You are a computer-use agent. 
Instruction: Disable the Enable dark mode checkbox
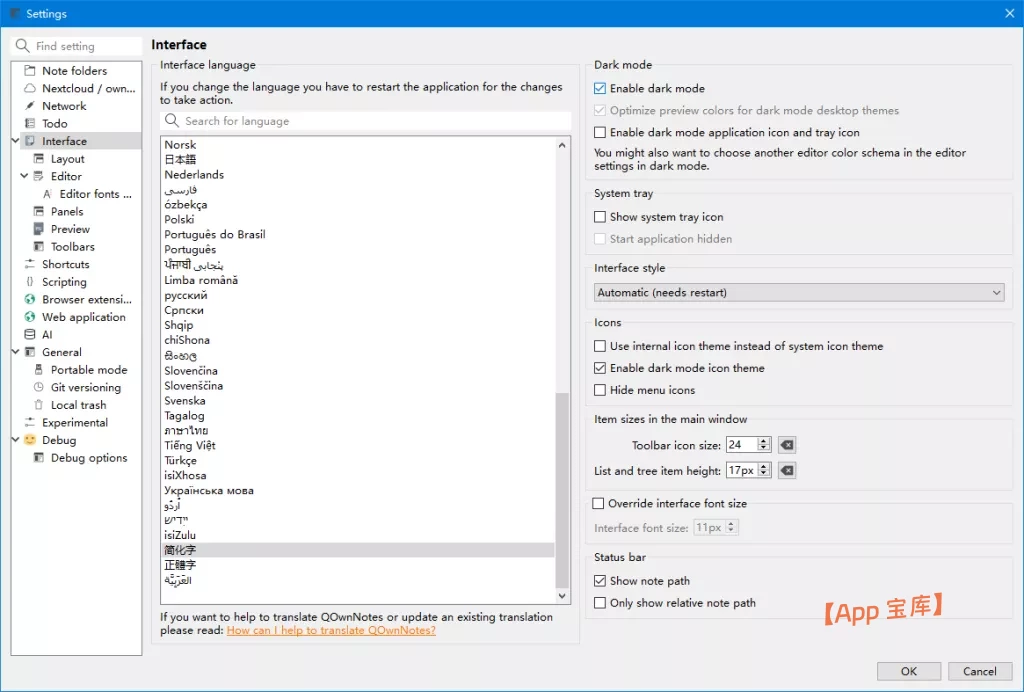600,89
